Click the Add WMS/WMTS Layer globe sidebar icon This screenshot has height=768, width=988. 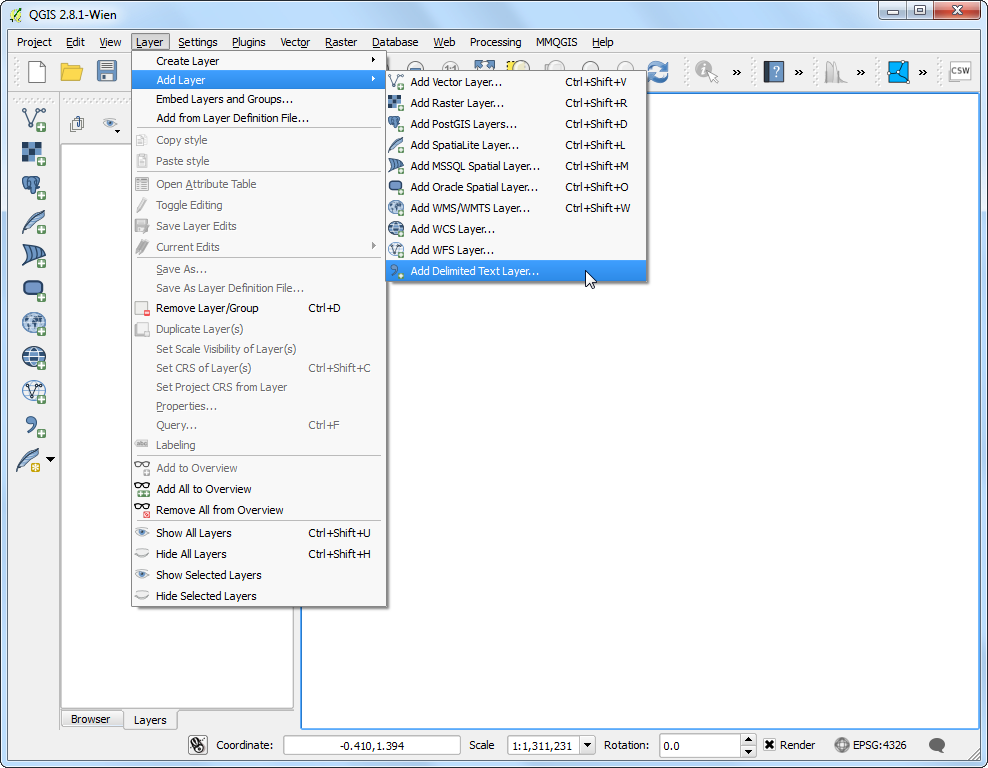(34, 324)
